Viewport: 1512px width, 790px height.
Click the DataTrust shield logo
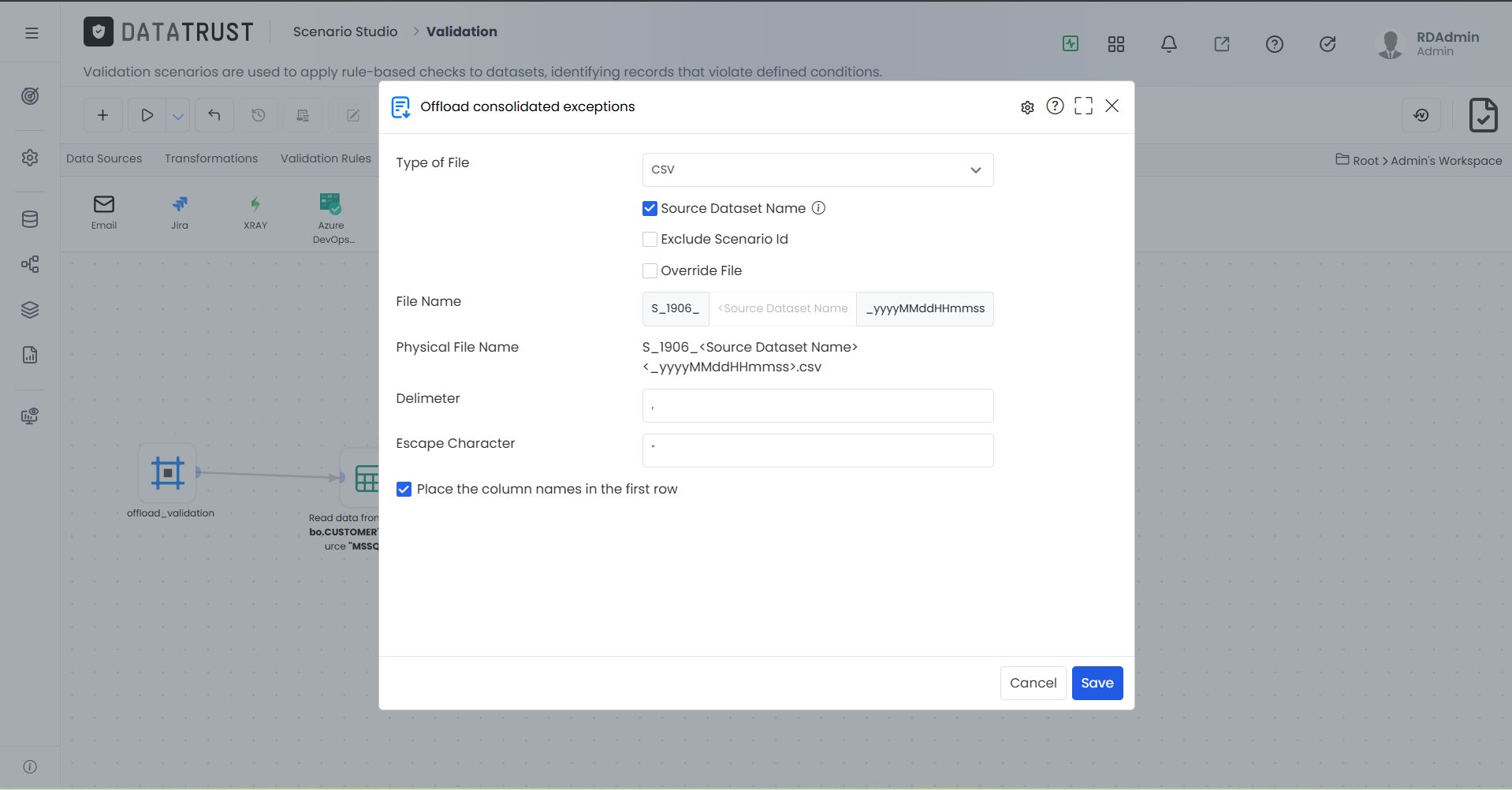click(99, 32)
